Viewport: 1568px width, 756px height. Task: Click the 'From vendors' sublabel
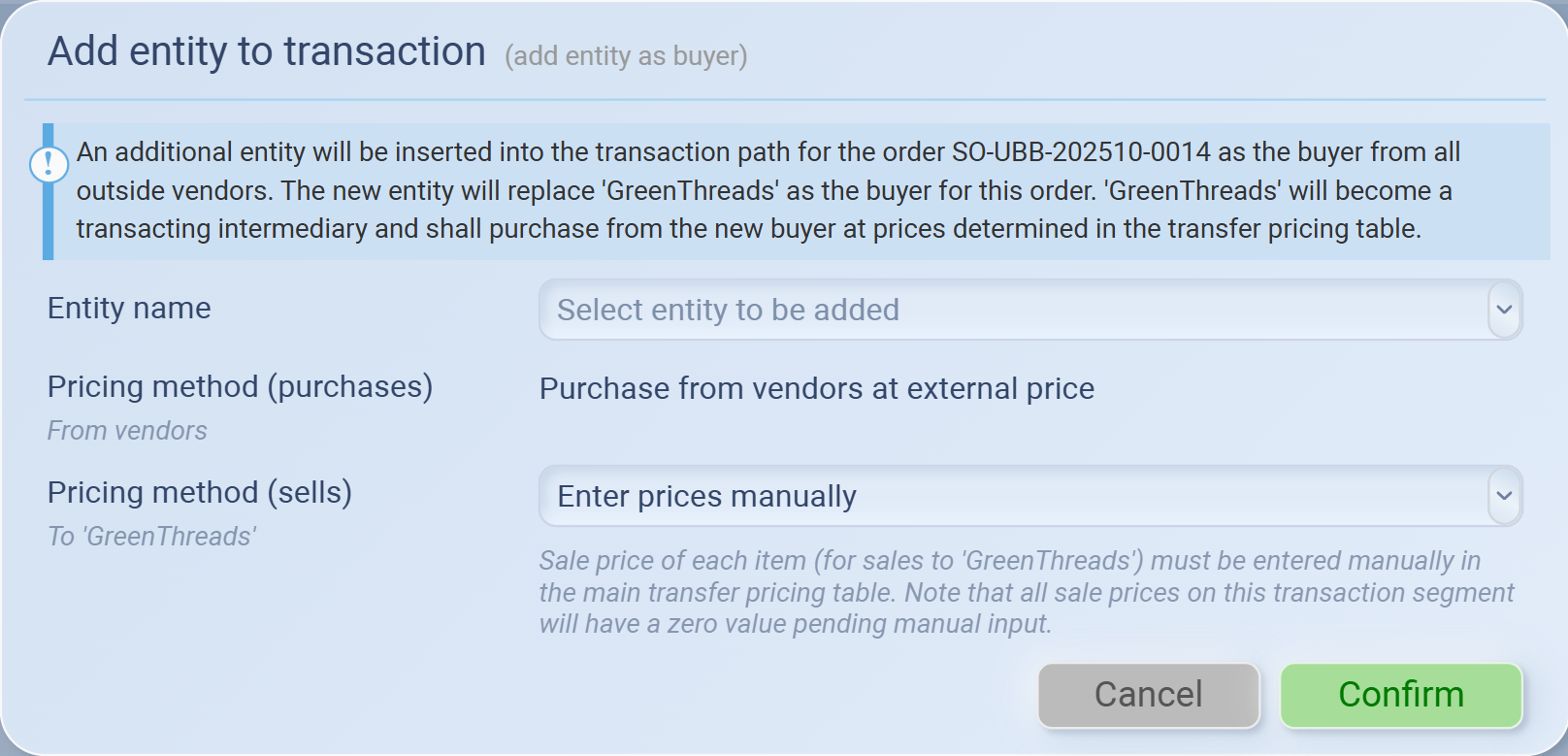[x=127, y=431]
